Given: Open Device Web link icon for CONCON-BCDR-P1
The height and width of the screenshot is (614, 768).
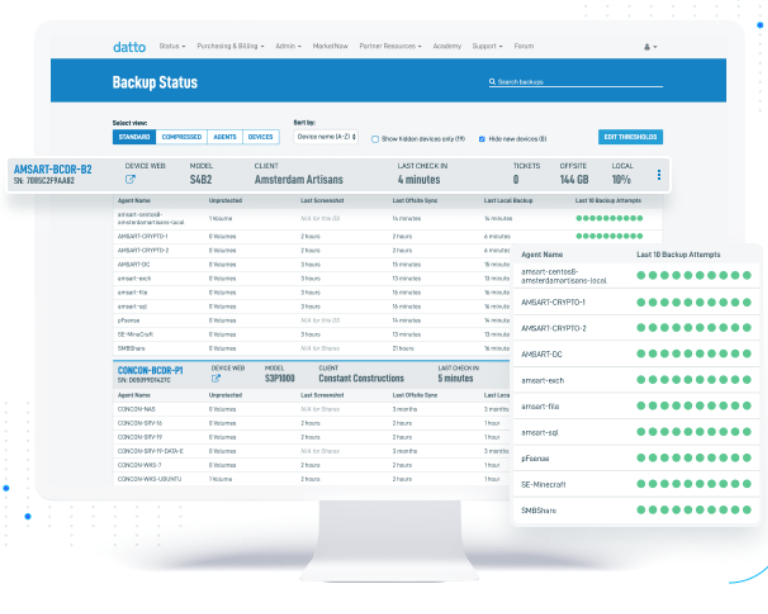Looking at the screenshot, I should (216, 379).
